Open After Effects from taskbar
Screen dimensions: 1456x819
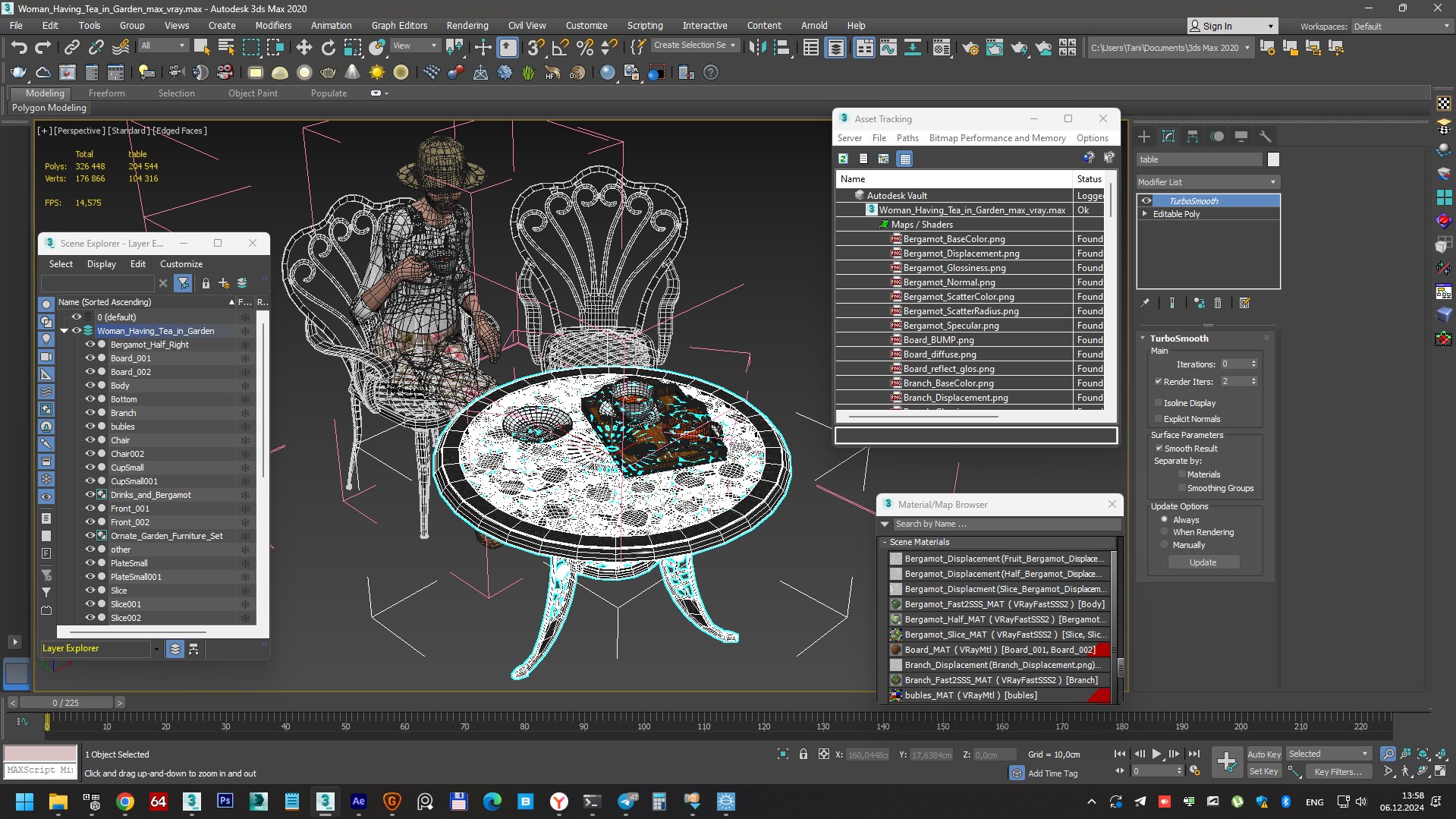coord(358,802)
